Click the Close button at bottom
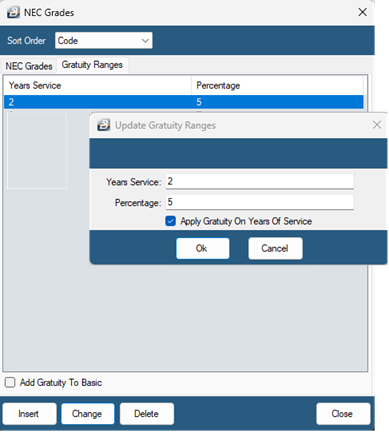 (343, 414)
